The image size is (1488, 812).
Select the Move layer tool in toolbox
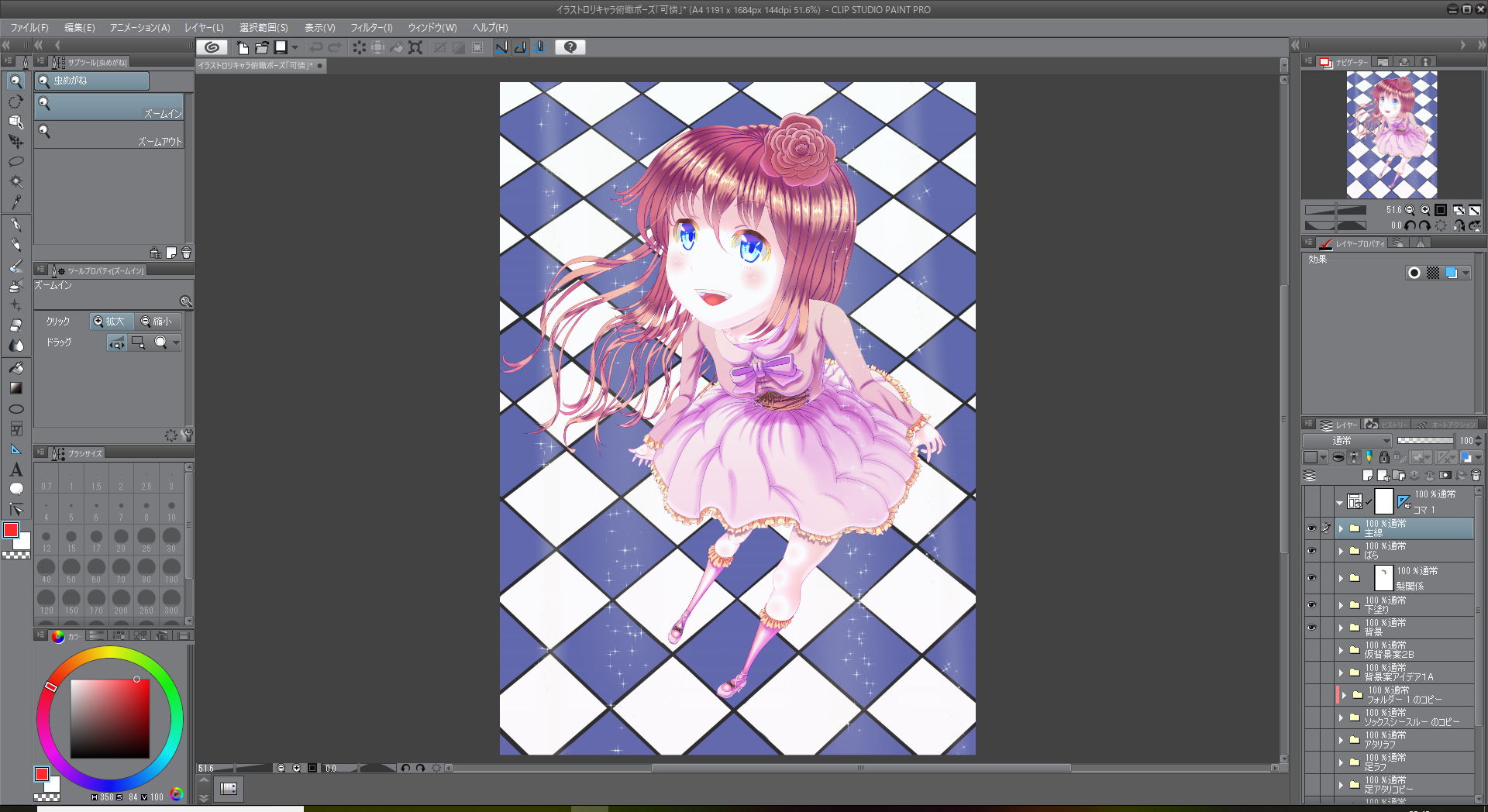coord(15,142)
